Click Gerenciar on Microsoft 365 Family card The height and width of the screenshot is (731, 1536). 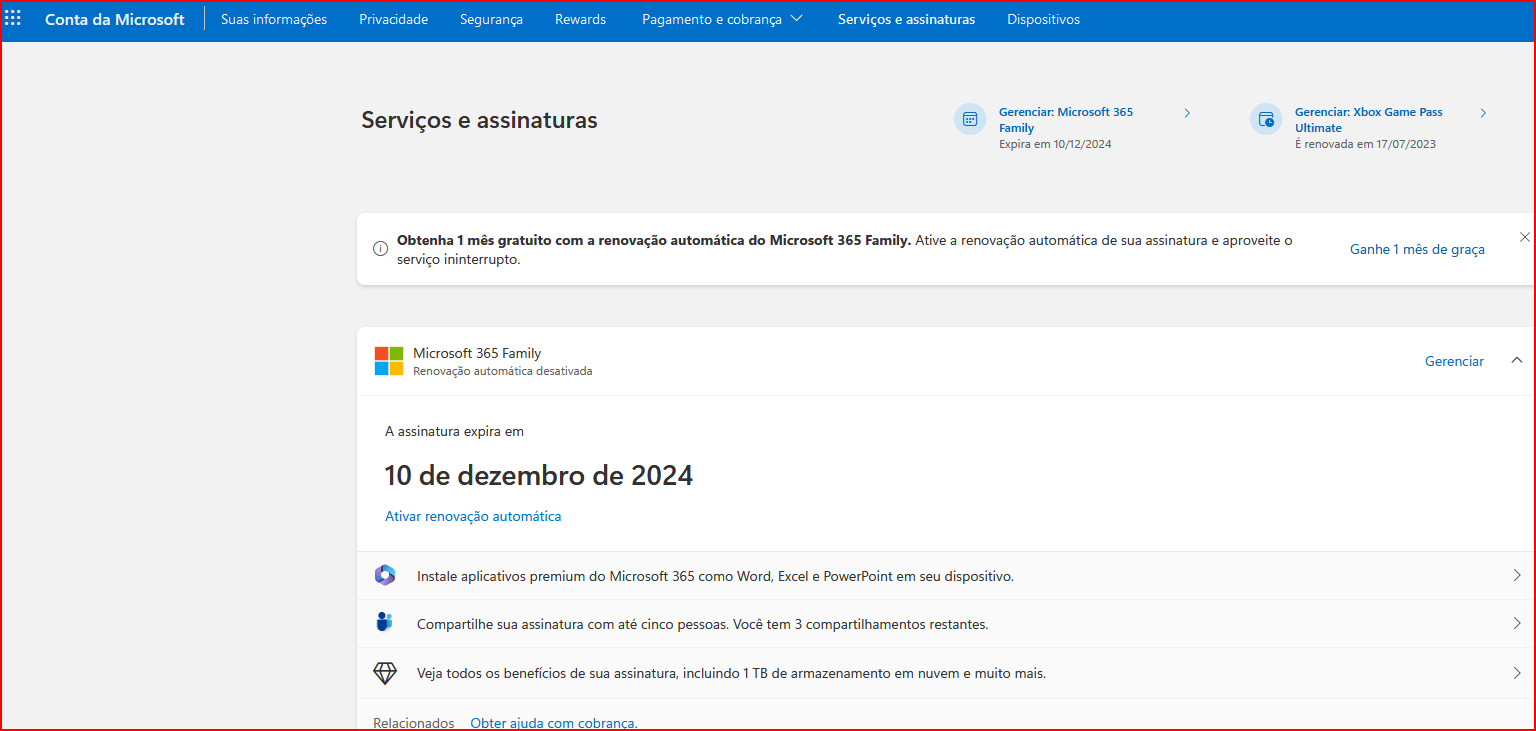(x=1454, y=361)
